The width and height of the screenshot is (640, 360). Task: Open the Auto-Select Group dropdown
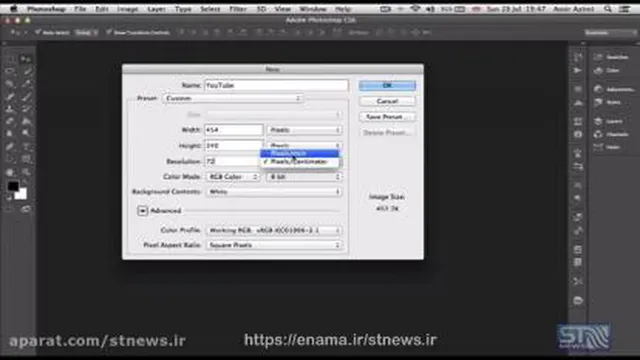(87, 32)
